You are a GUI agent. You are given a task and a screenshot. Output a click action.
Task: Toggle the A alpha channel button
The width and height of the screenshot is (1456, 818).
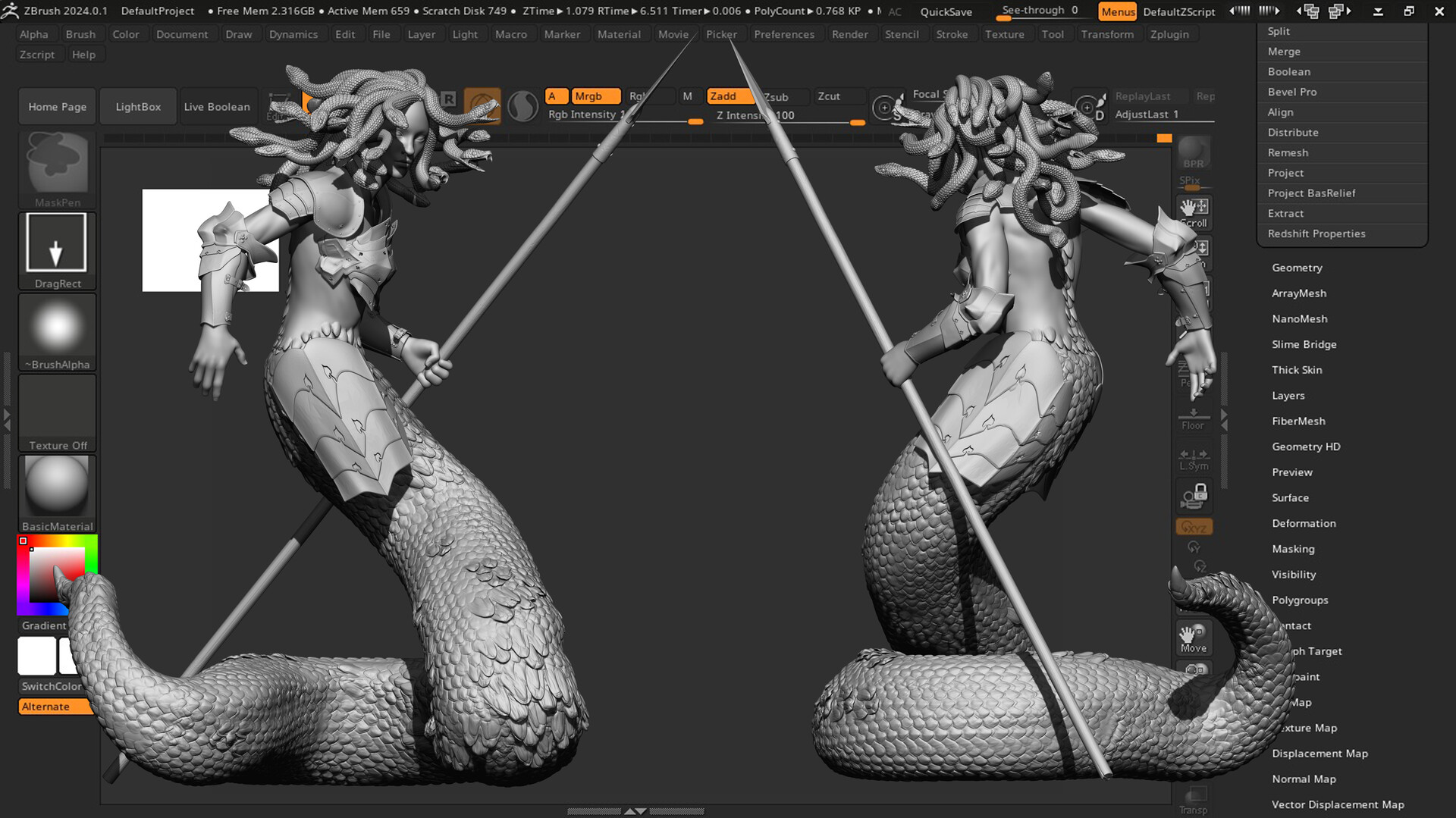click(556, 96)
